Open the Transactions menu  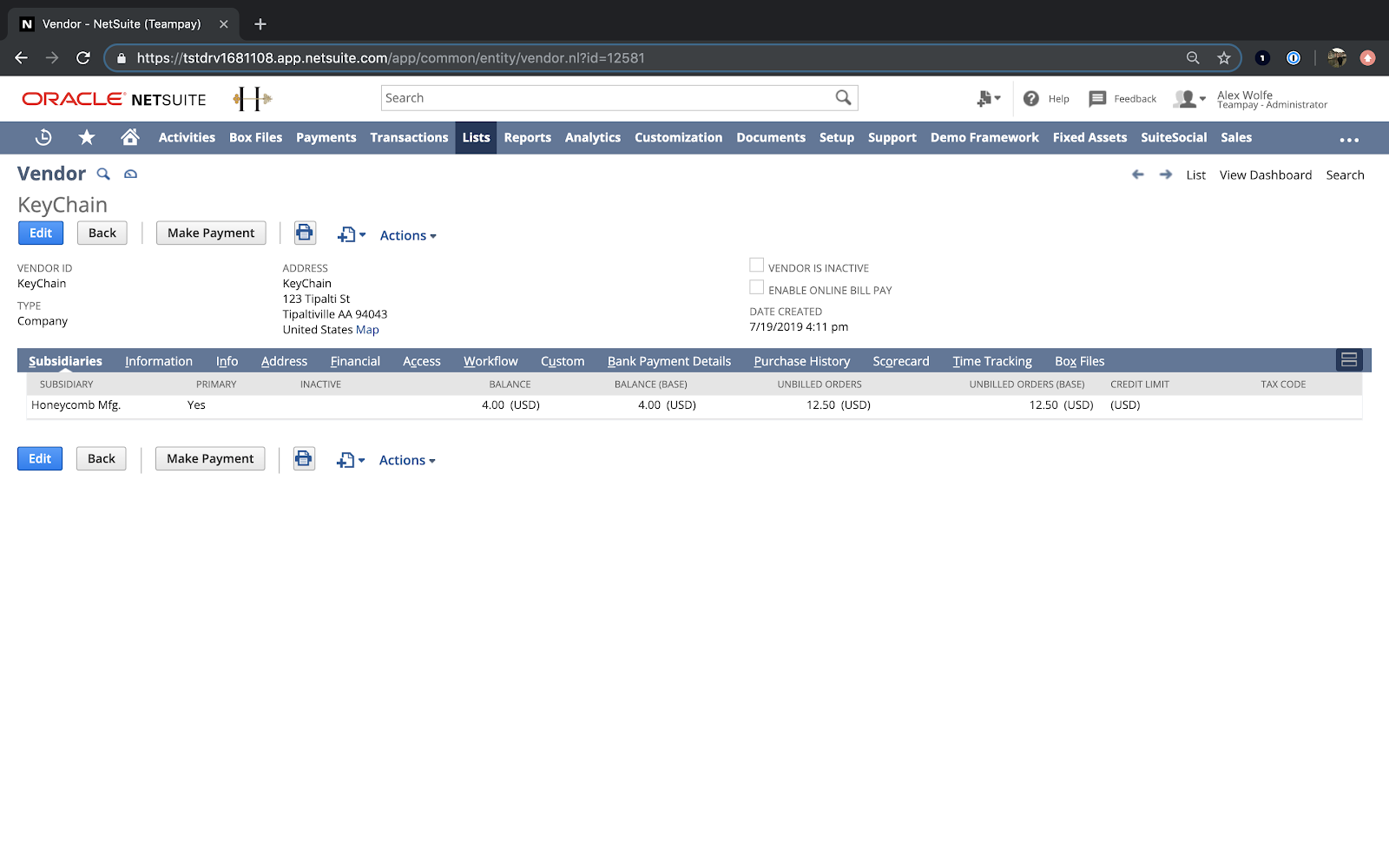[x=409, y=137]
